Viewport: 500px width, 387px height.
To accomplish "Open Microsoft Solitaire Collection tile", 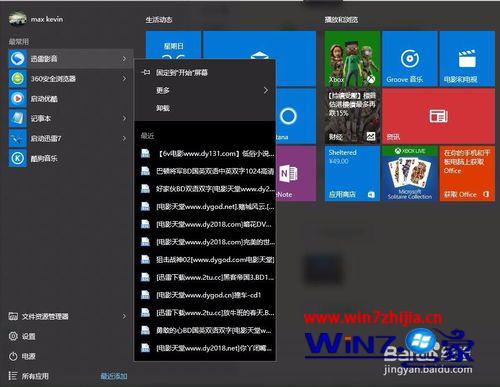I will pos(410,174).
